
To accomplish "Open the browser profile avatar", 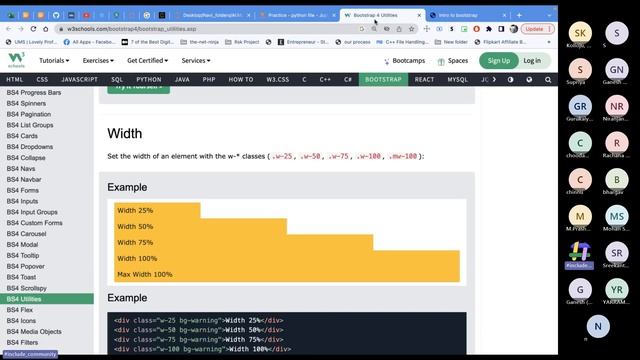I will coord(513,29).
